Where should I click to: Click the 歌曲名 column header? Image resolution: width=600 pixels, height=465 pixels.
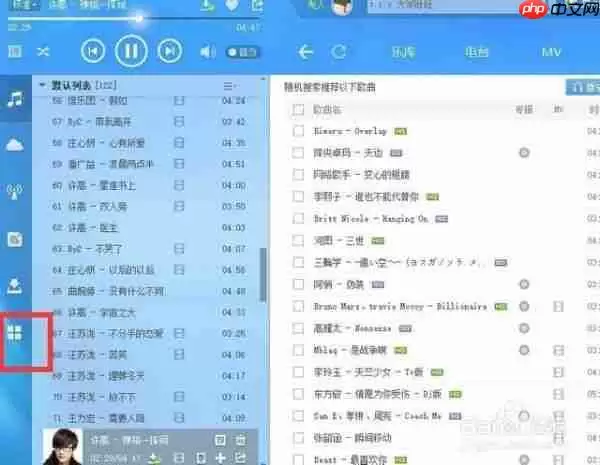pyautogui.click(x=327, y=110)
